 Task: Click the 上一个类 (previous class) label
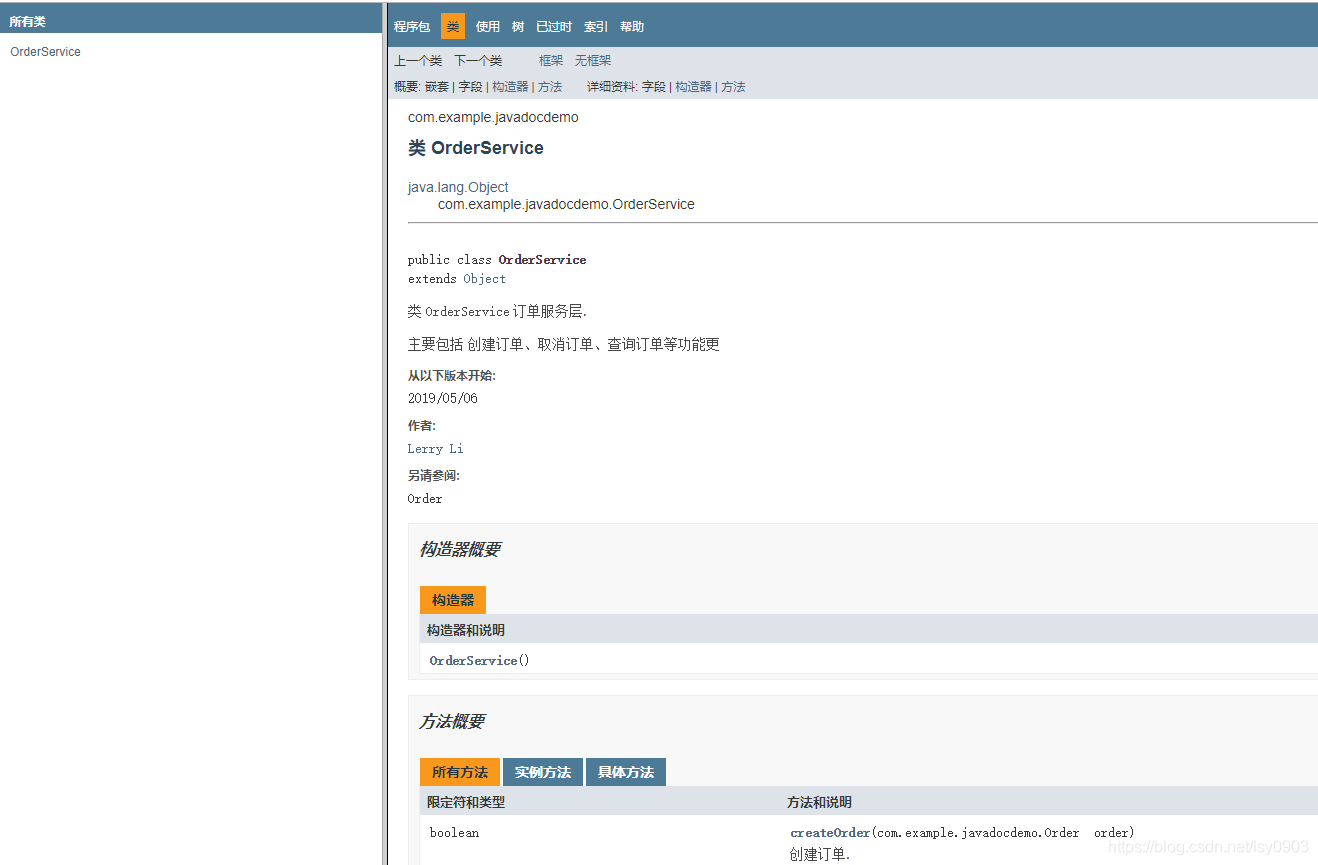[418, 61]
